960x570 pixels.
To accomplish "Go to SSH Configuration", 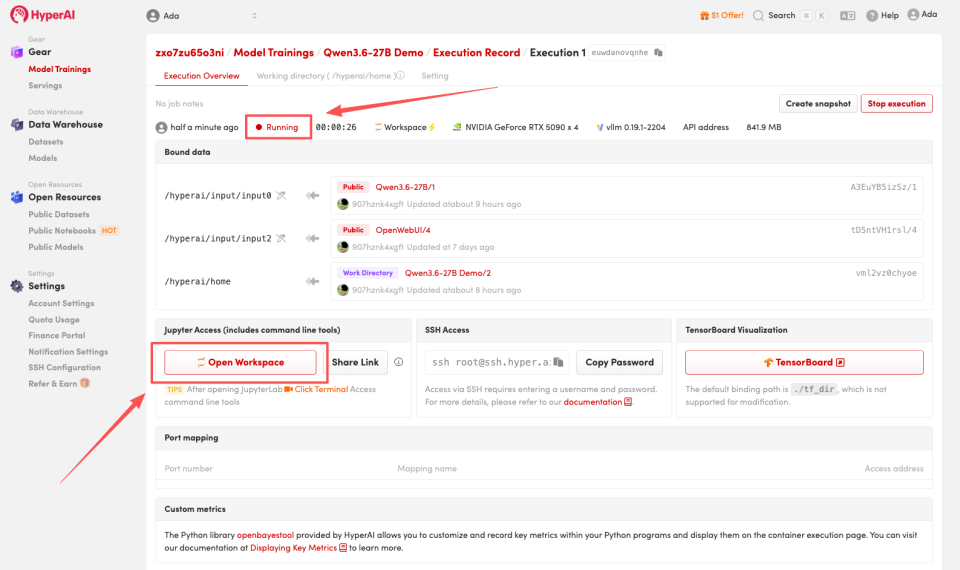I will pos(64,367).
